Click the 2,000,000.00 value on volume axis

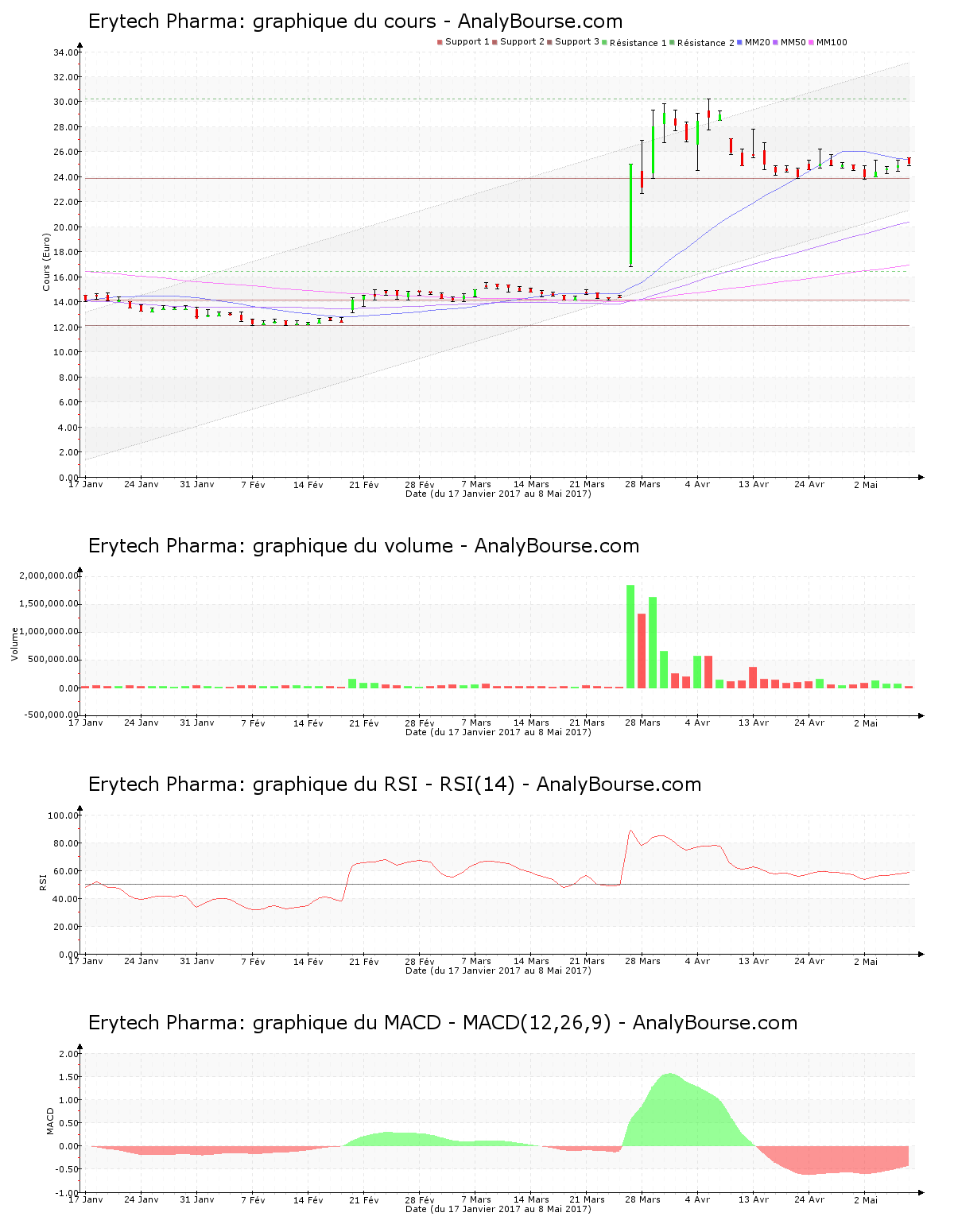click(48, 575)
